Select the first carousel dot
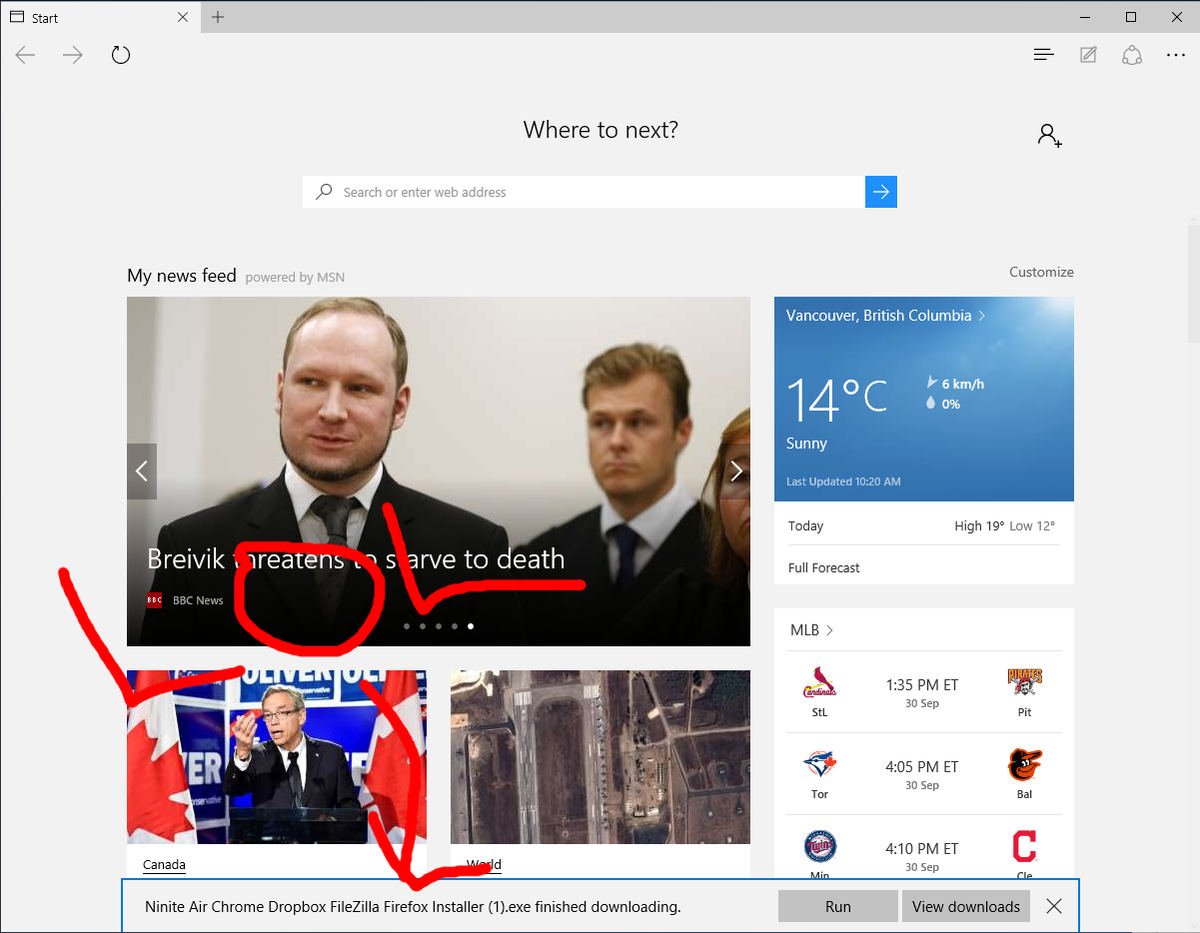 pyautogui.click(x=406, y=626)
